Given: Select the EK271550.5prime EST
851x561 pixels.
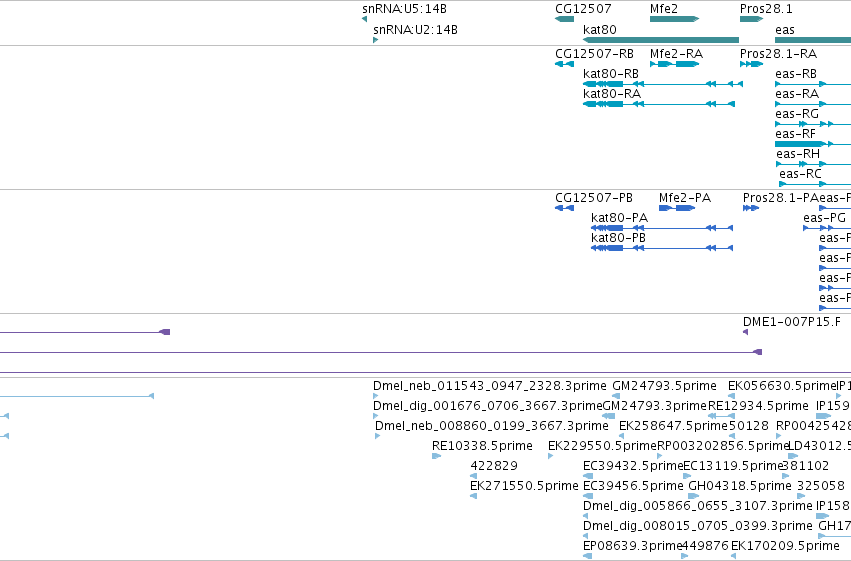Looking at the screenshot, I should [x=473, y=496].
